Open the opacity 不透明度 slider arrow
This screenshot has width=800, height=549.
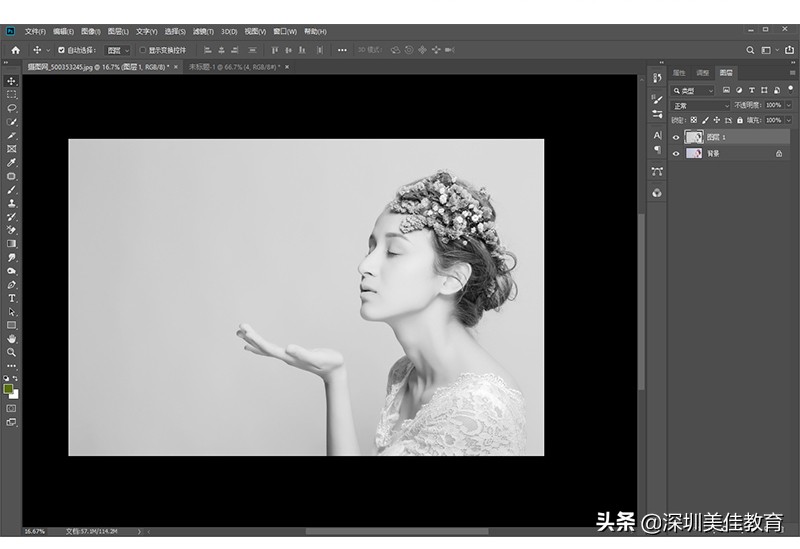click(x=789, y=105)
